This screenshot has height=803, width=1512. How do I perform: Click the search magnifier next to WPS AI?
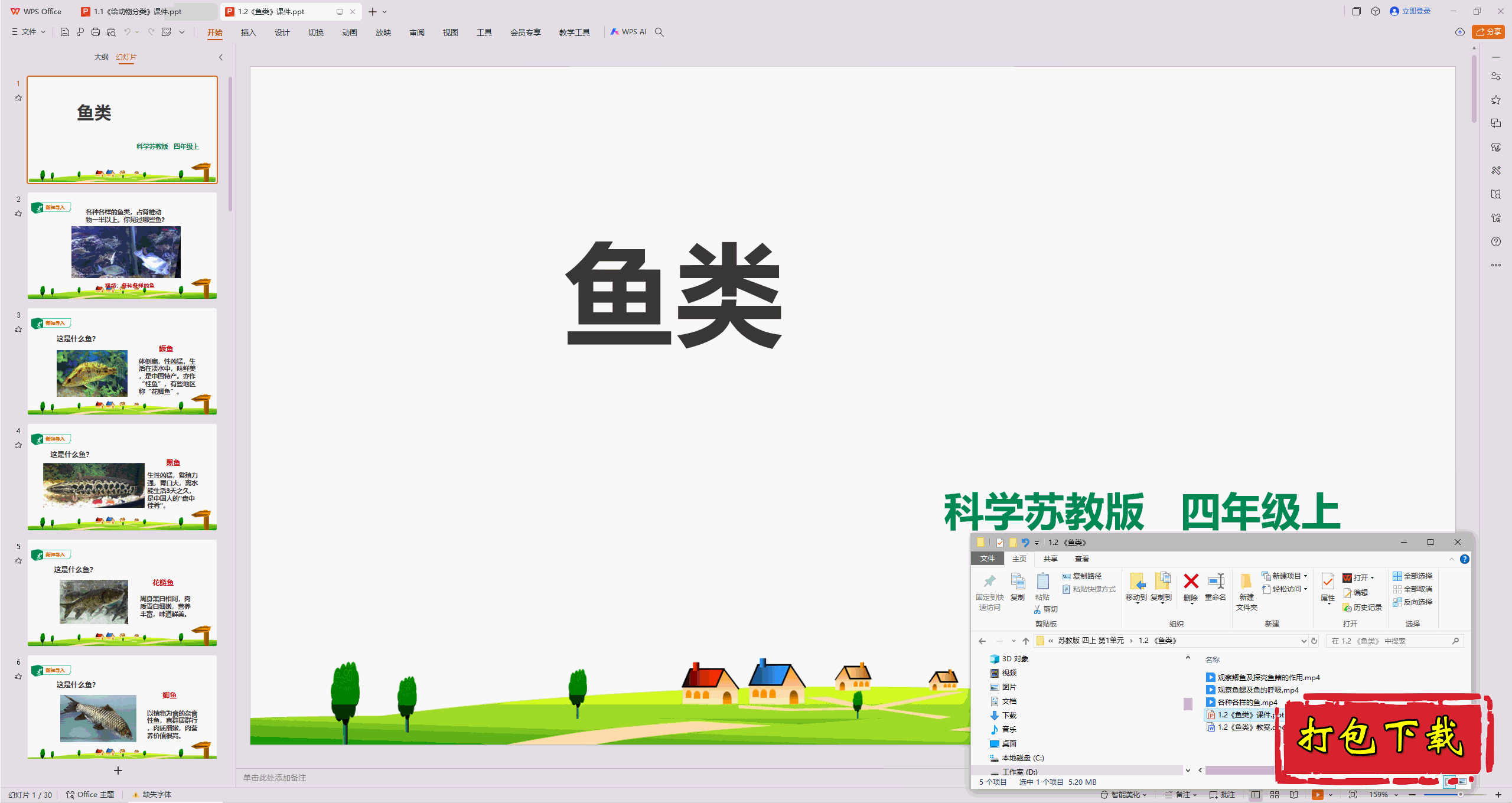pyautogui.click(x=660, y=32)
